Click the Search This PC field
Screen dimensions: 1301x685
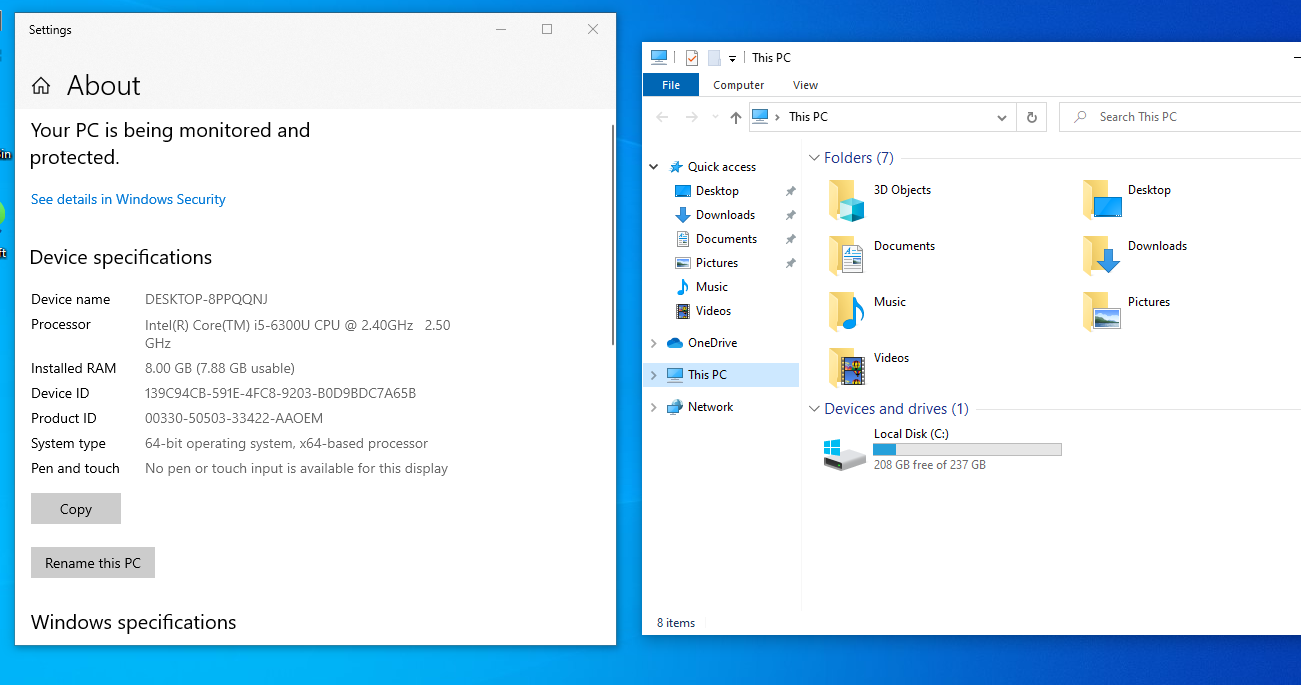tap(1180, 117)
